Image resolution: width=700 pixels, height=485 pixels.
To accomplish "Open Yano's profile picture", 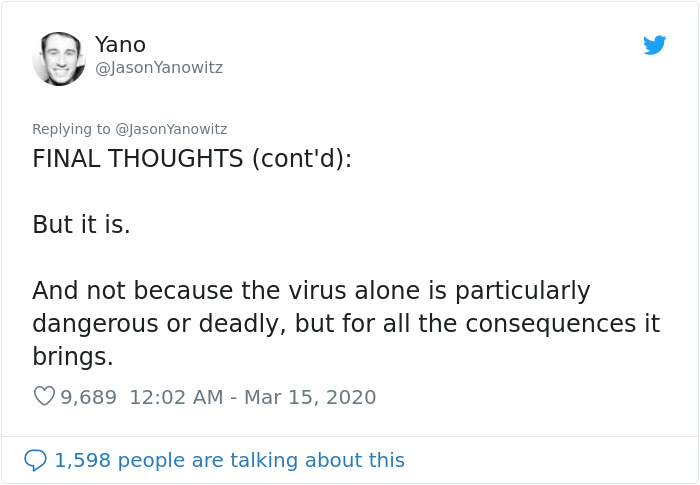I will tap(59, 58).
